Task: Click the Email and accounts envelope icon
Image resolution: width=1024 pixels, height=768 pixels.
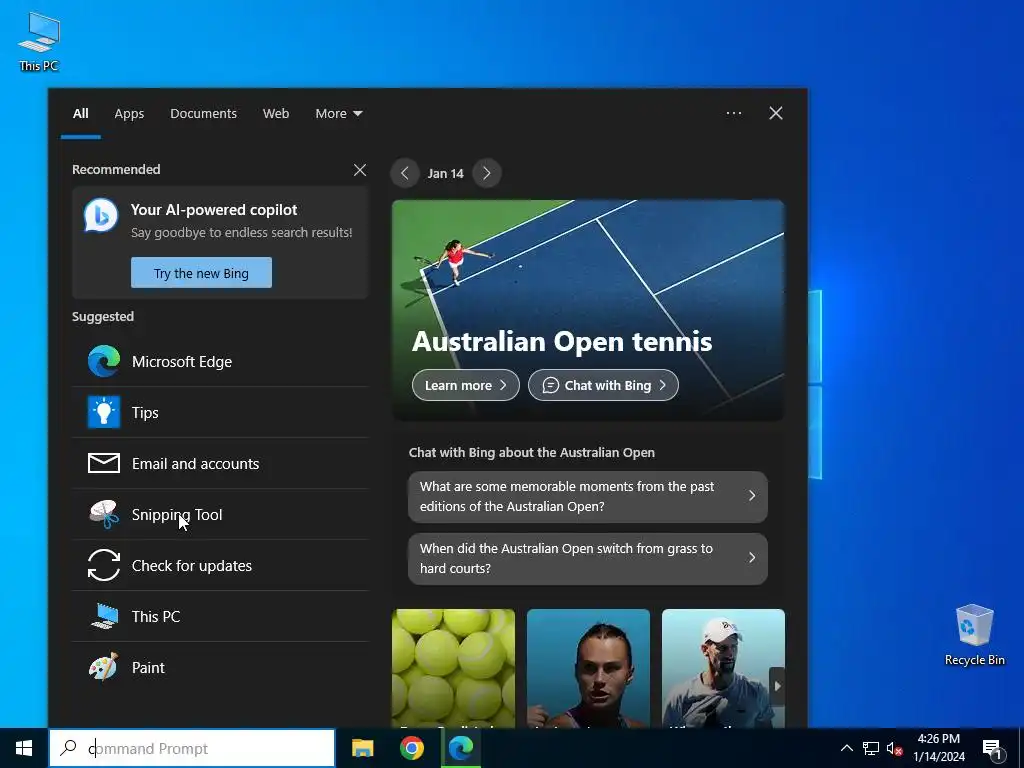Action: (104, 463)
